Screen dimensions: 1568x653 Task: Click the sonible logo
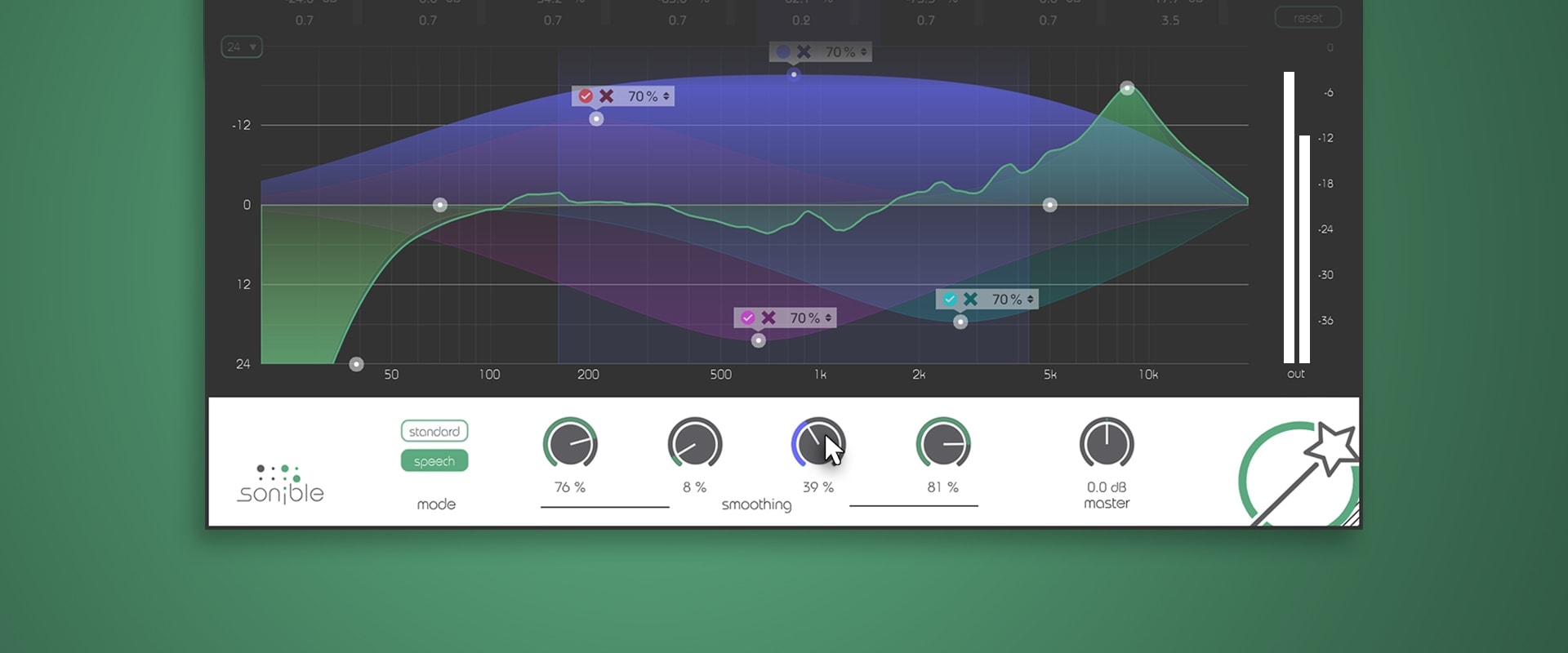280,485
